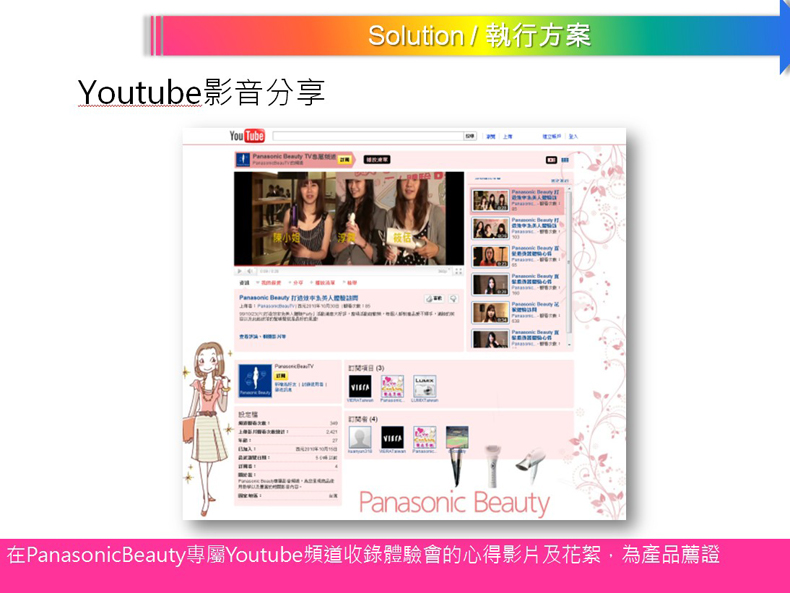The height and width of the screenshot is (593, 790).
Task: Open the VIERA Taiwan subscription icon
Action: [x=360, y=386]
